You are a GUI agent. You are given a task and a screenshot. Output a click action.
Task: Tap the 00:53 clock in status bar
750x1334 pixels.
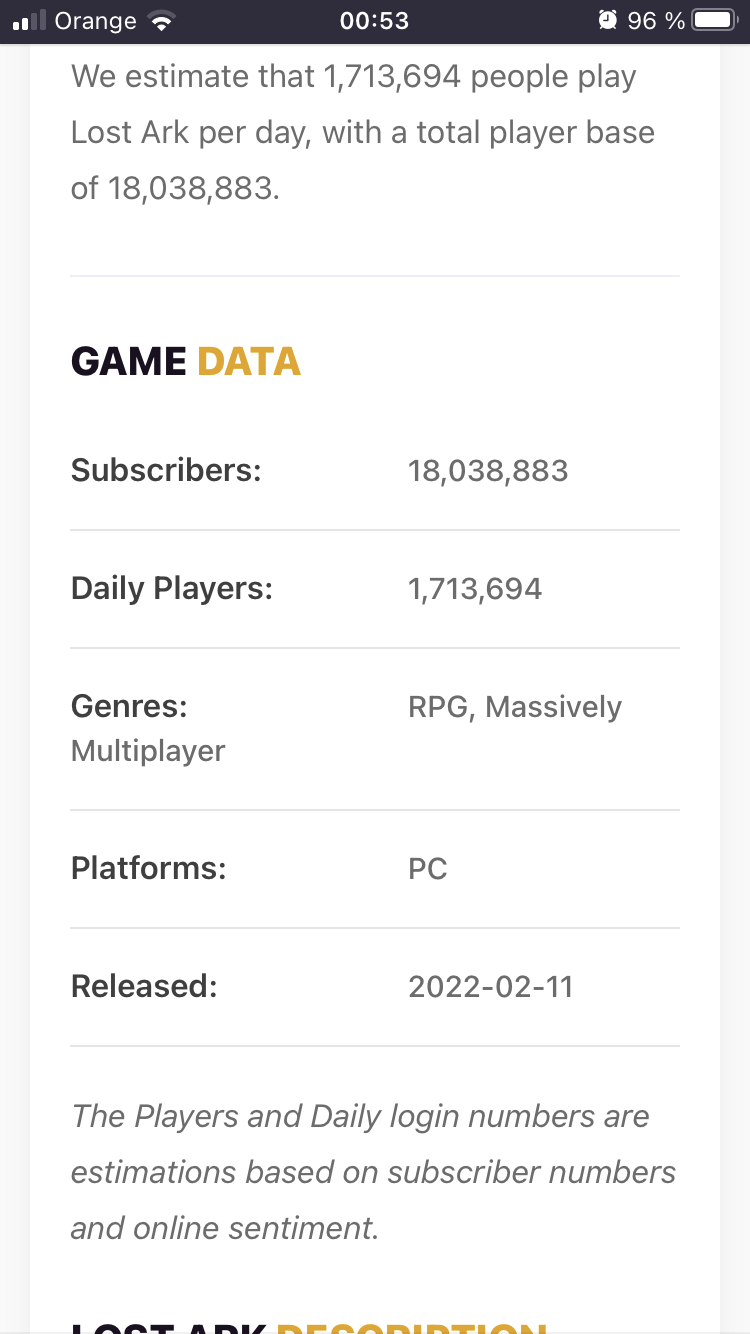click(x=374, y=21)
